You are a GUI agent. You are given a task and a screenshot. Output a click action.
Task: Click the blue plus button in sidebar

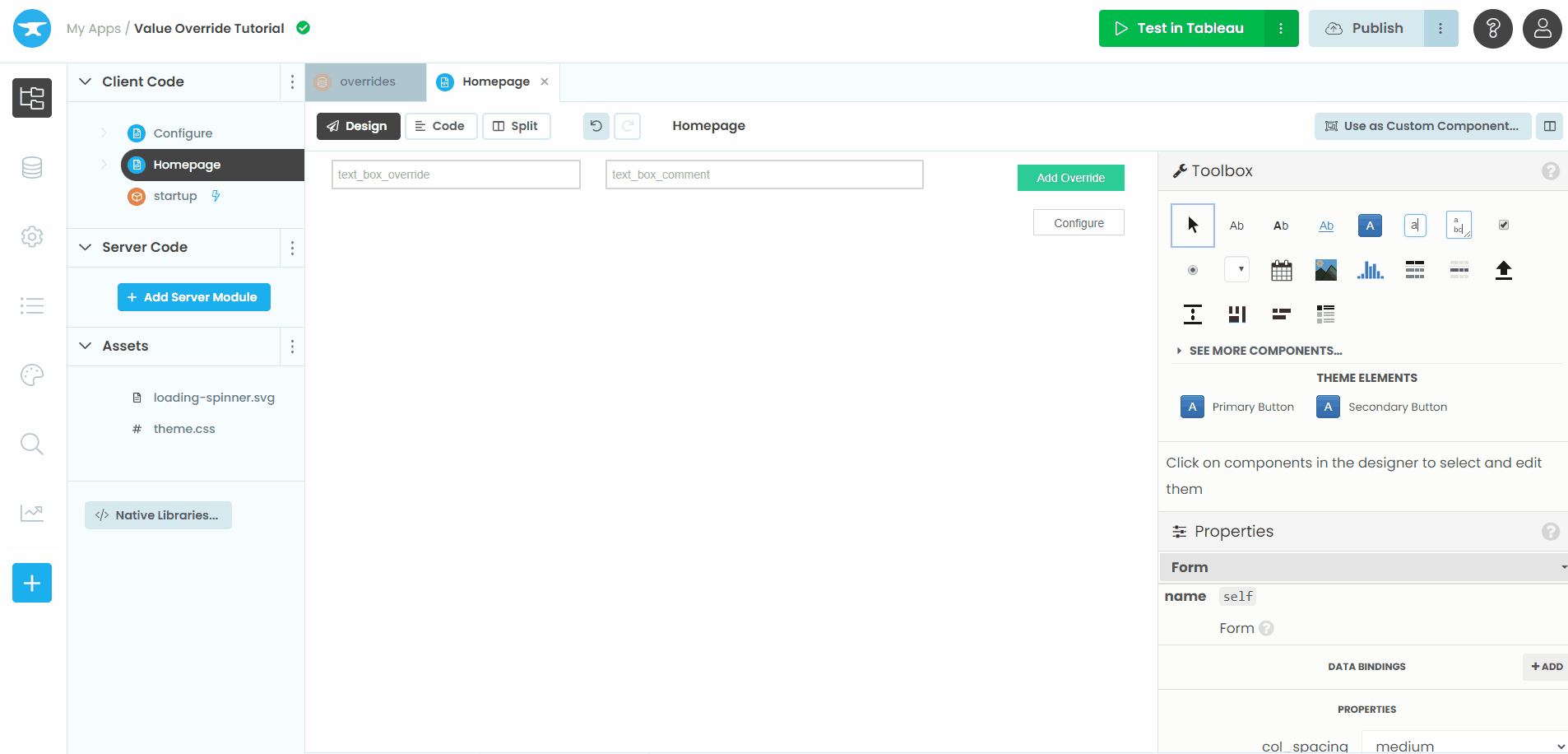click(32, 583)
